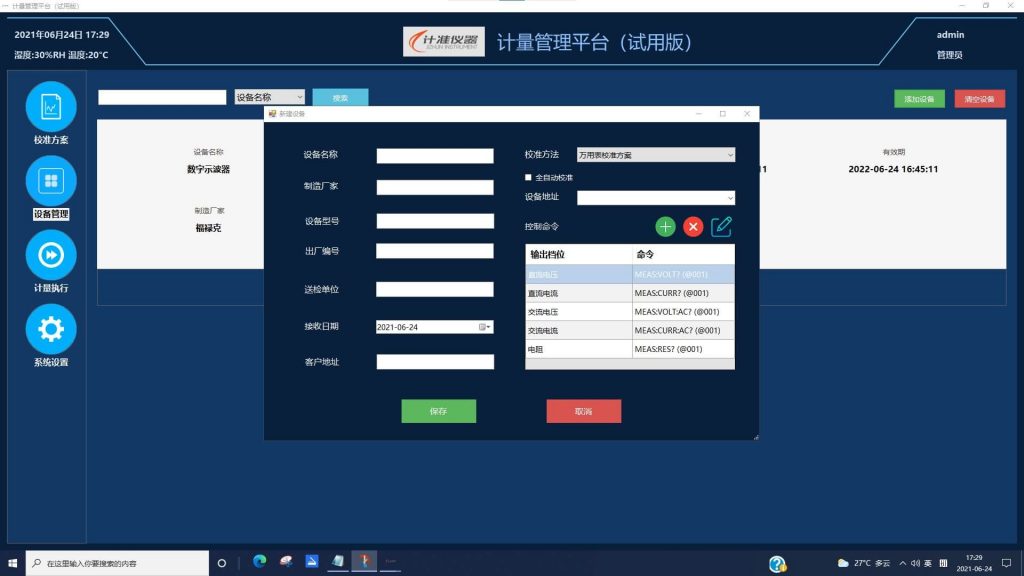The height and width of the screenshot is (576, 1024).
Task: Expand the 校准方法 dropdown
Action: coord(730,155)
